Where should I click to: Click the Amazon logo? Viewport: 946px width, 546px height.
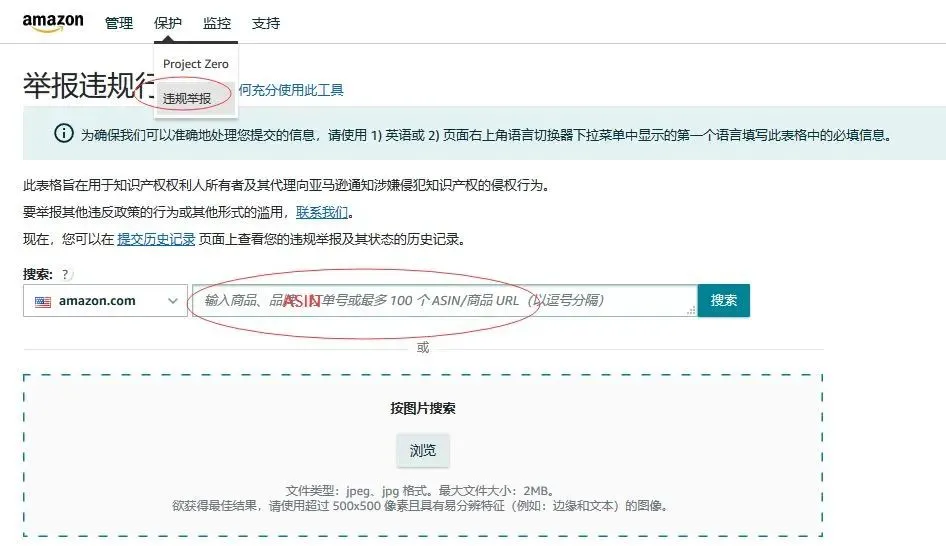pyautogui.click(x=53, y=23)
